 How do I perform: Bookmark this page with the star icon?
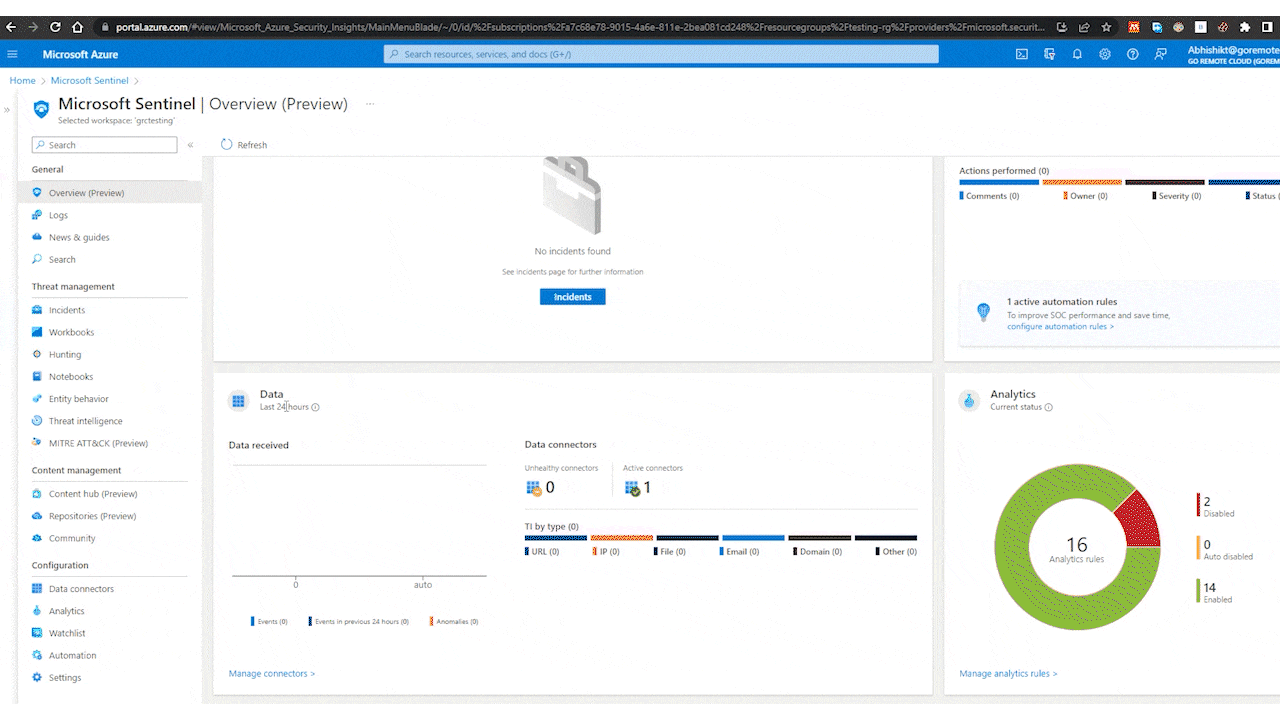[x=1106, y=27]
